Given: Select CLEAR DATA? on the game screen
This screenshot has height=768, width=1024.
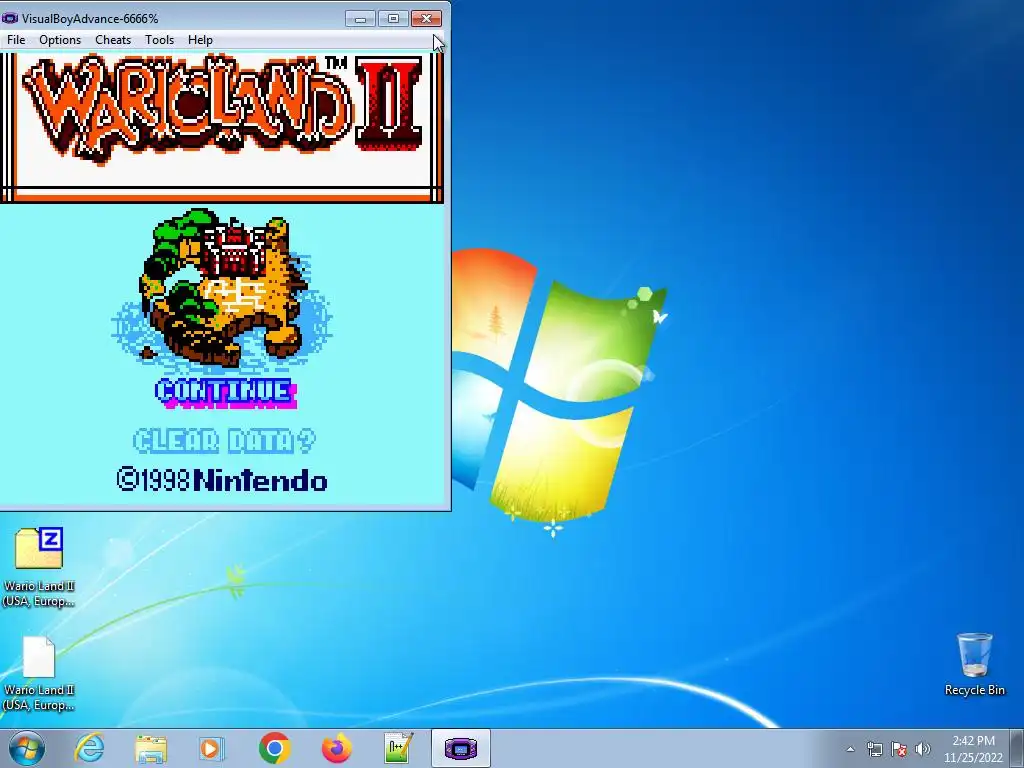Looking at the screenshot, I should tap(224, 441).
